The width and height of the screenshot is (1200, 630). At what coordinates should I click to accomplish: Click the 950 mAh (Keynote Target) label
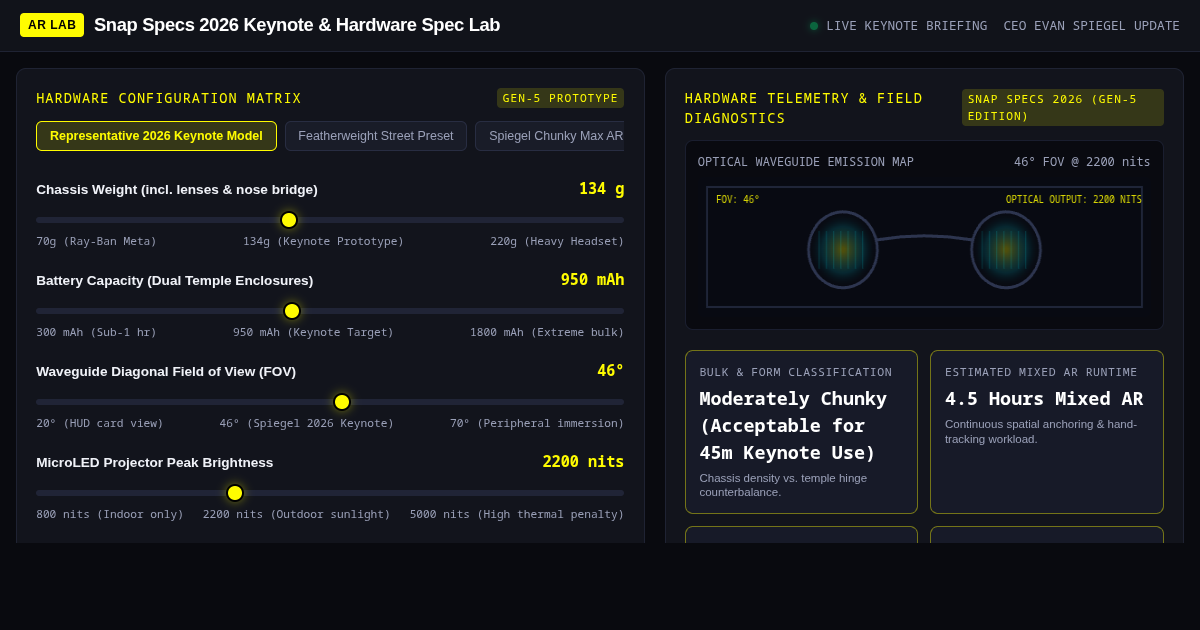click(x=313, y=333)
